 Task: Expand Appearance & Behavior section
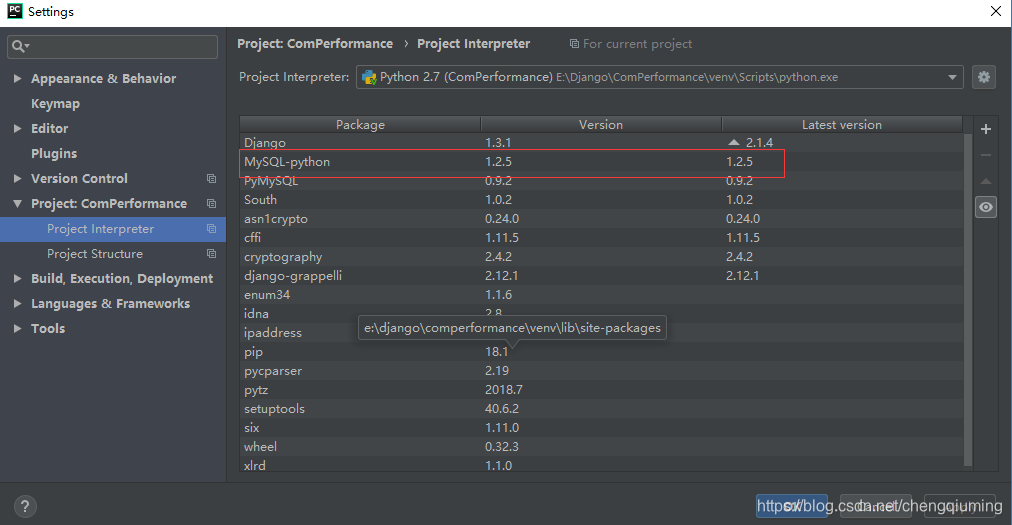pos(17,78)
